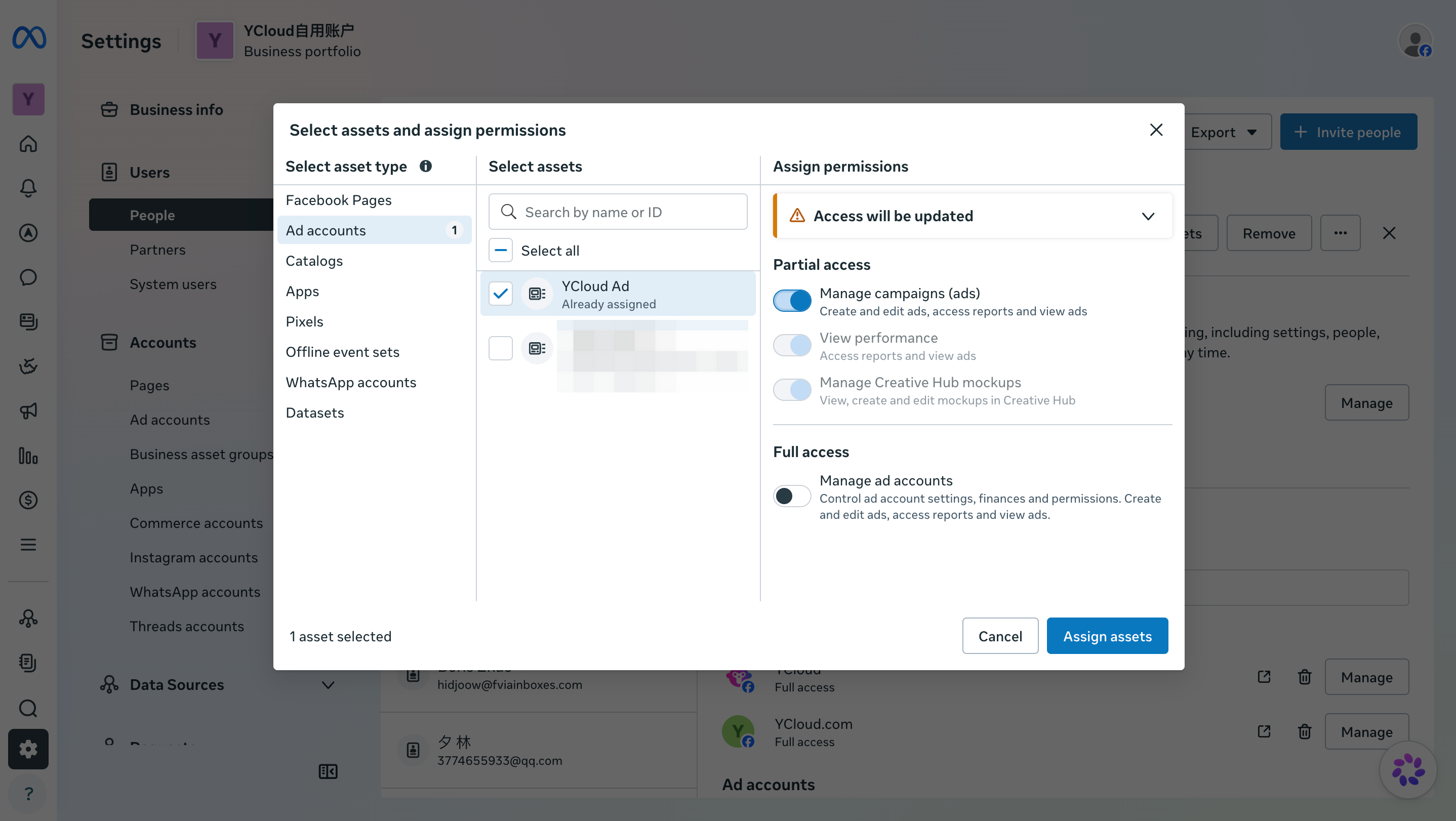Viewport: 1456px width, 821px height.
Task: Open the Home icon in left rail
Action: point(28,144)
